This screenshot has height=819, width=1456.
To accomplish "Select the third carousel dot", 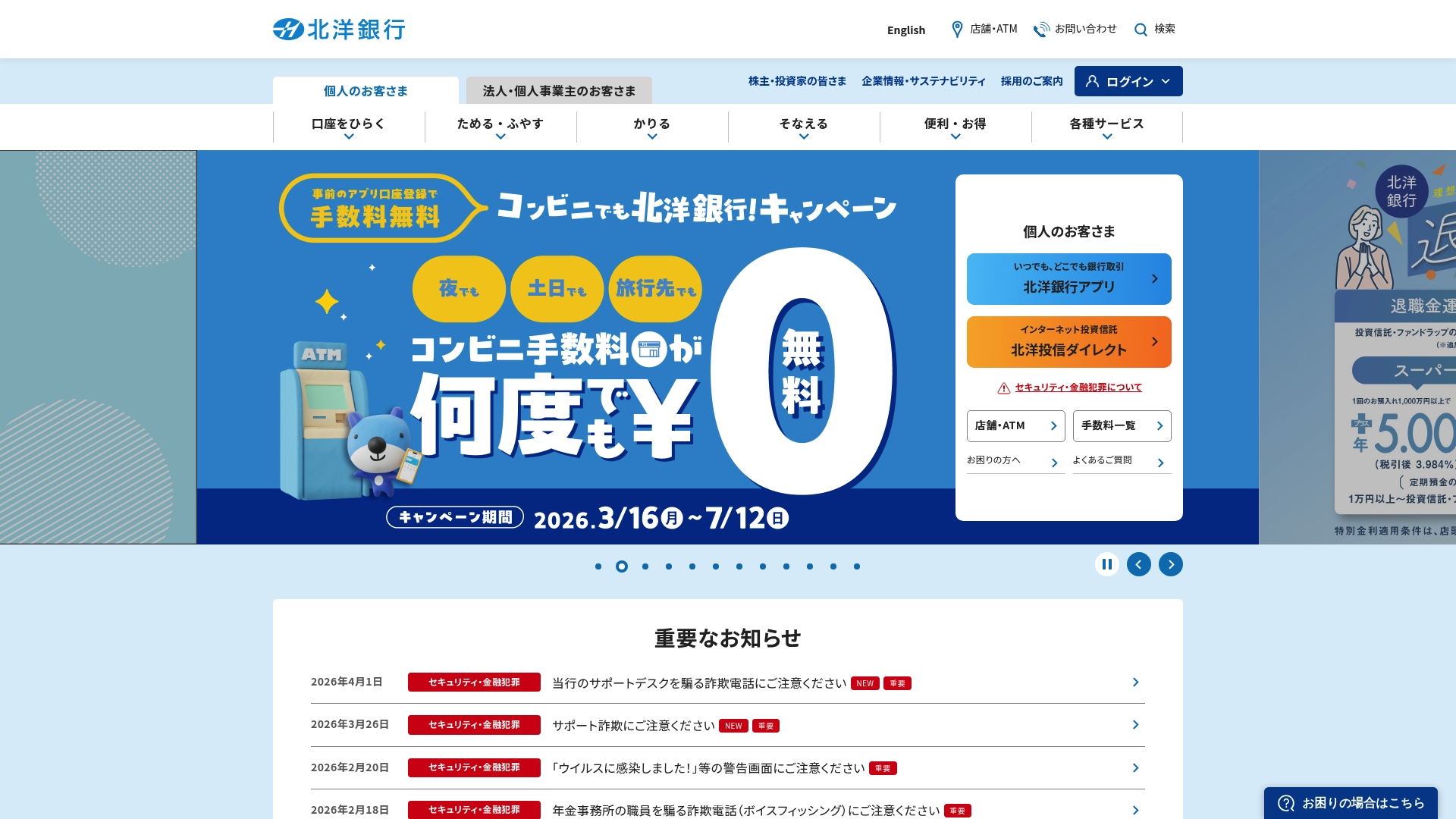I will (645, 566).
